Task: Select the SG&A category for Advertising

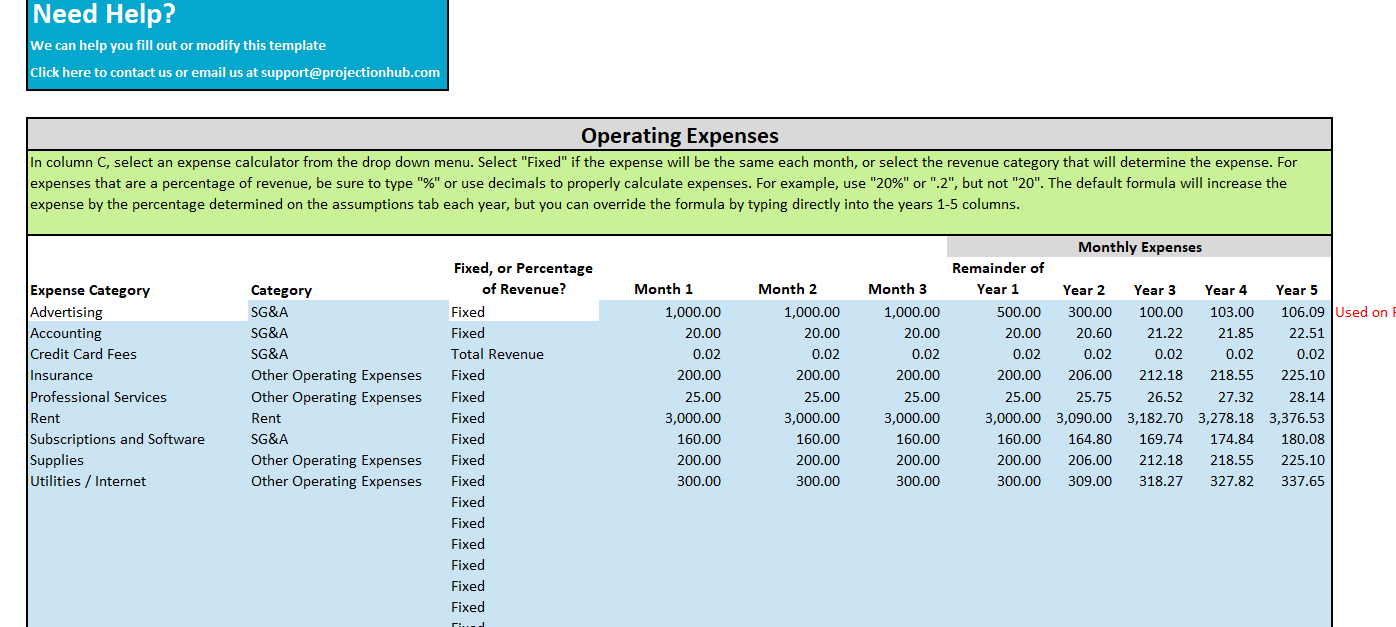Action: point(349,312)
